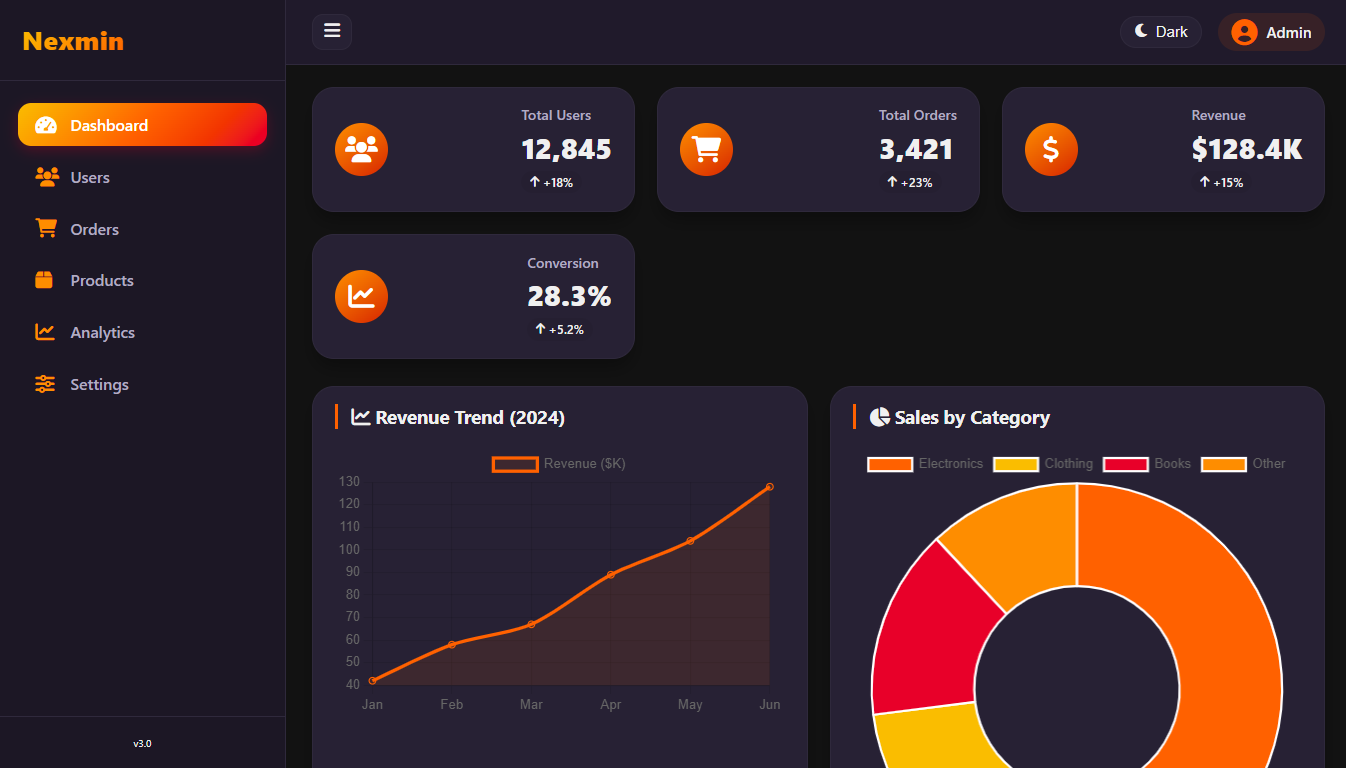This screenshot has height=768, width=1346.
Task: Open the Admin user menu
Action: coord(1271,32)
